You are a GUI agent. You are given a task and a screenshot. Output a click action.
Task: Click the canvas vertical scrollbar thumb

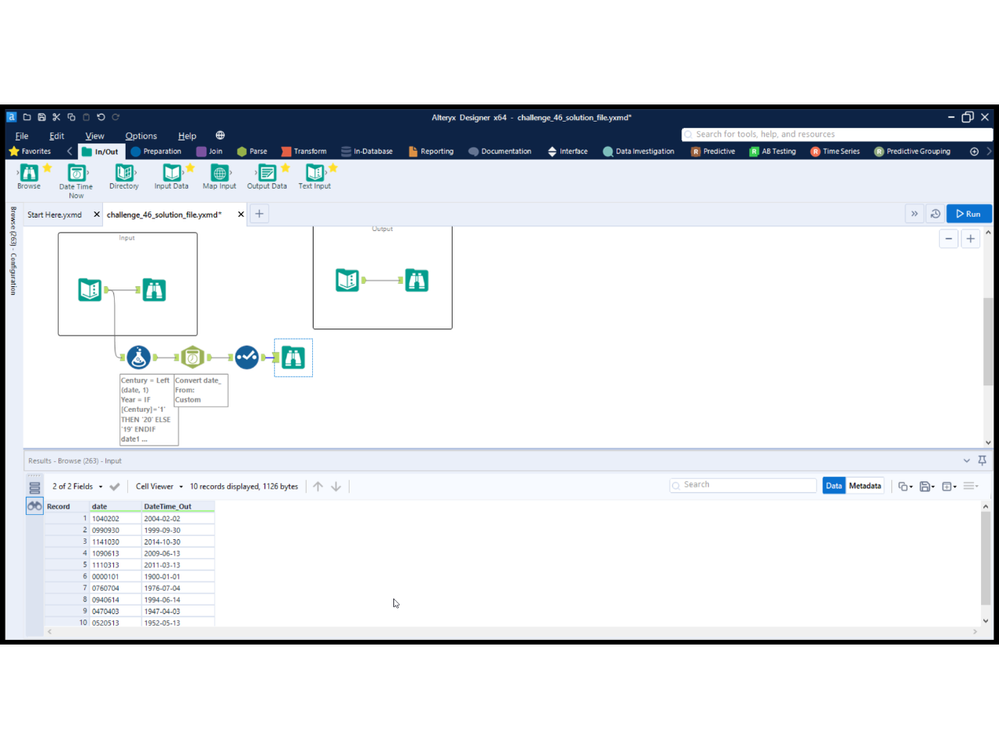click(x=988, y=340)
